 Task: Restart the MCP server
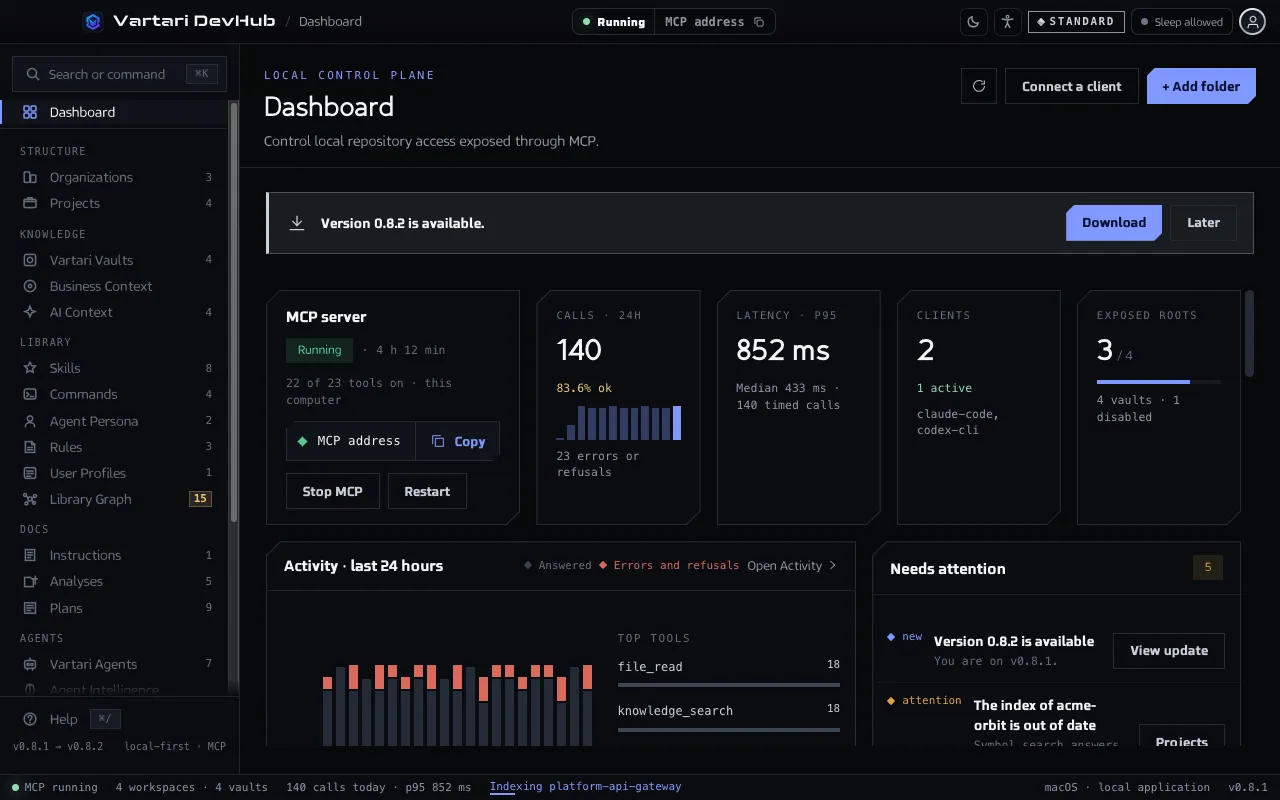tap(427, 491)
